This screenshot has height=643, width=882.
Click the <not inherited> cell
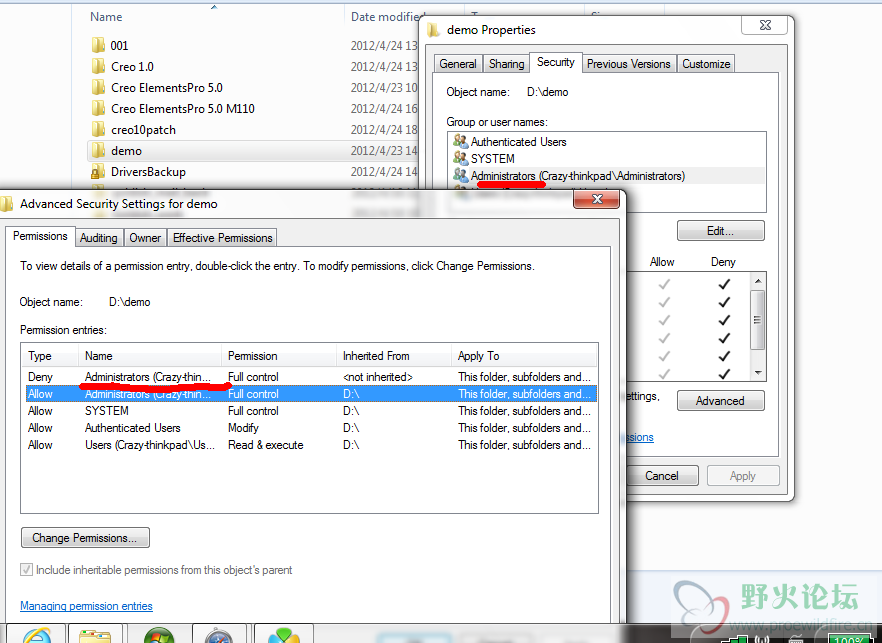point(378,377)
